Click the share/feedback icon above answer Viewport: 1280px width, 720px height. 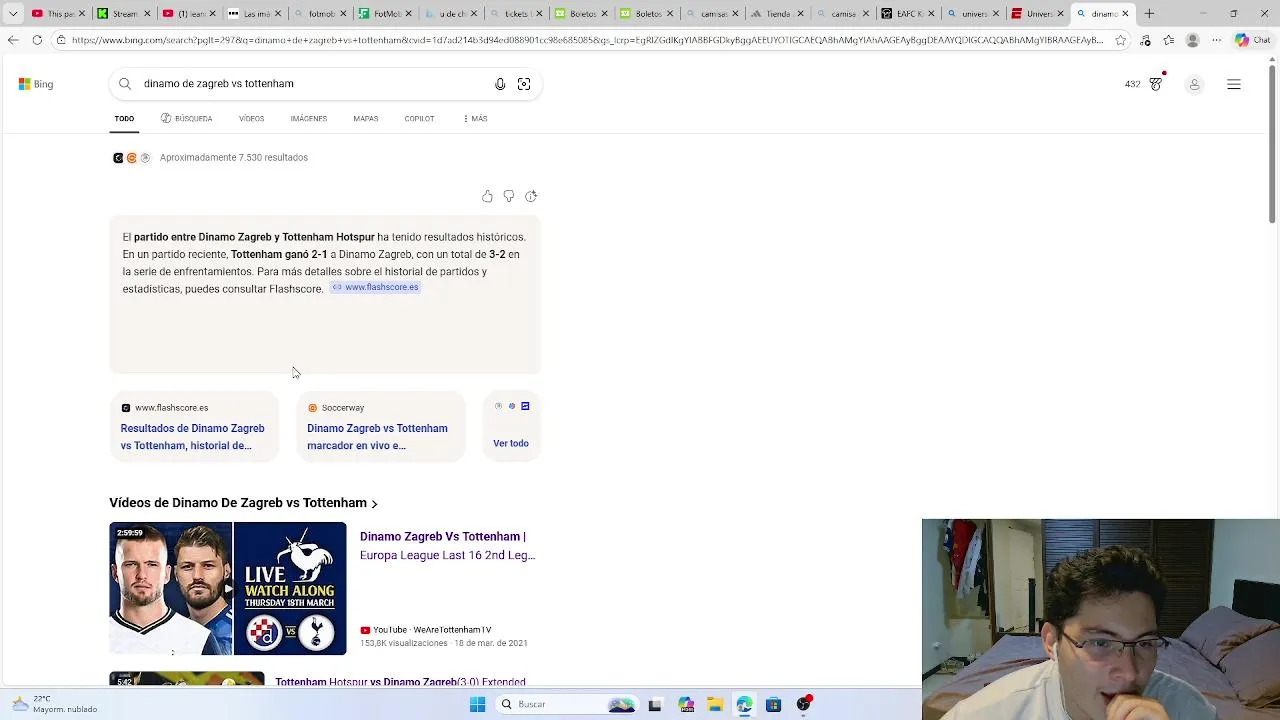[x=531, y=196]
